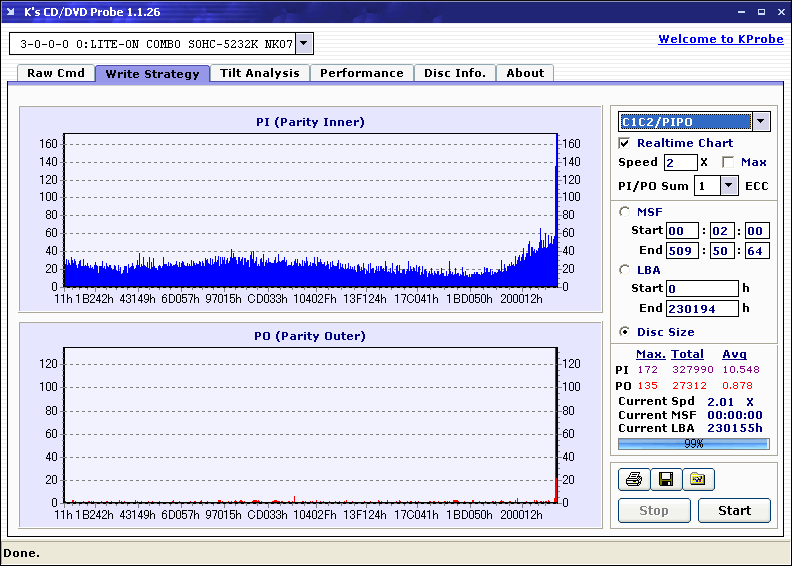Click the 99% scan progress bar

click(693, 443)
